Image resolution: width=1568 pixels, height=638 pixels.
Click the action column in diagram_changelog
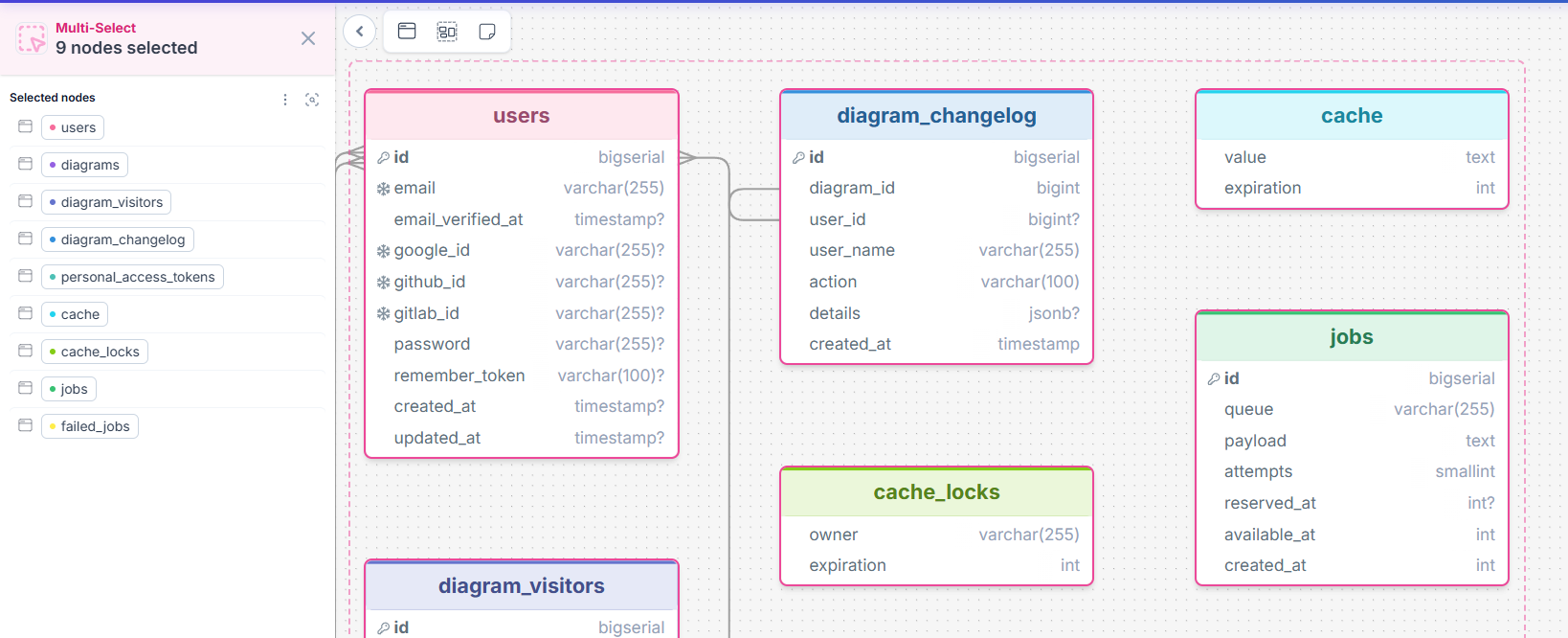pos(936,282)
